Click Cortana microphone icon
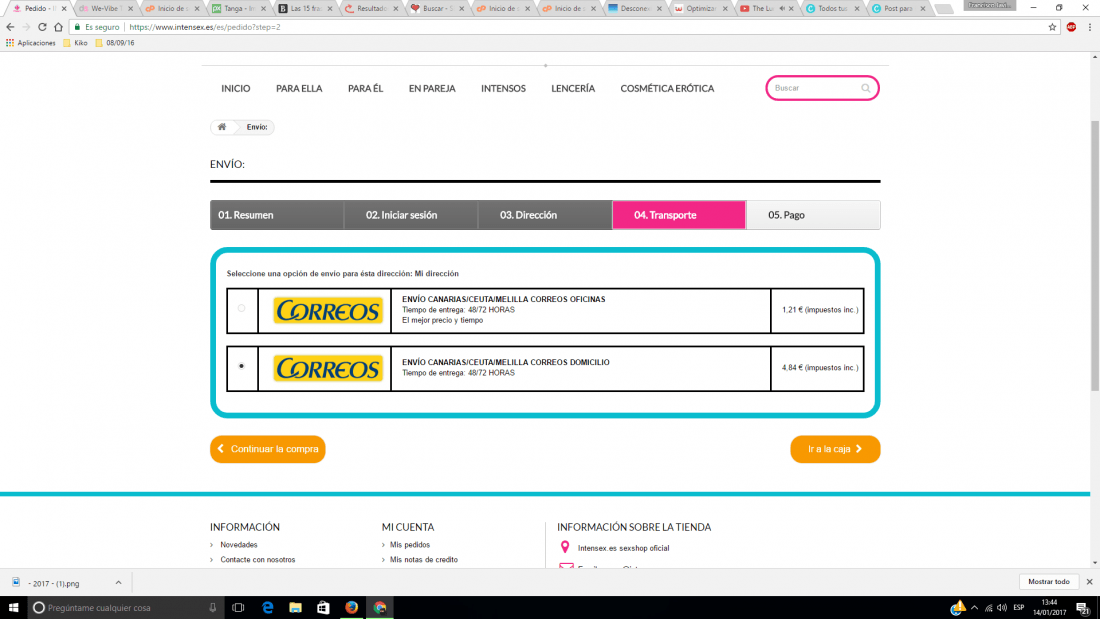The width and height of the screenshot is (1100, 619). pyautogui.click(x=213, y=608)
